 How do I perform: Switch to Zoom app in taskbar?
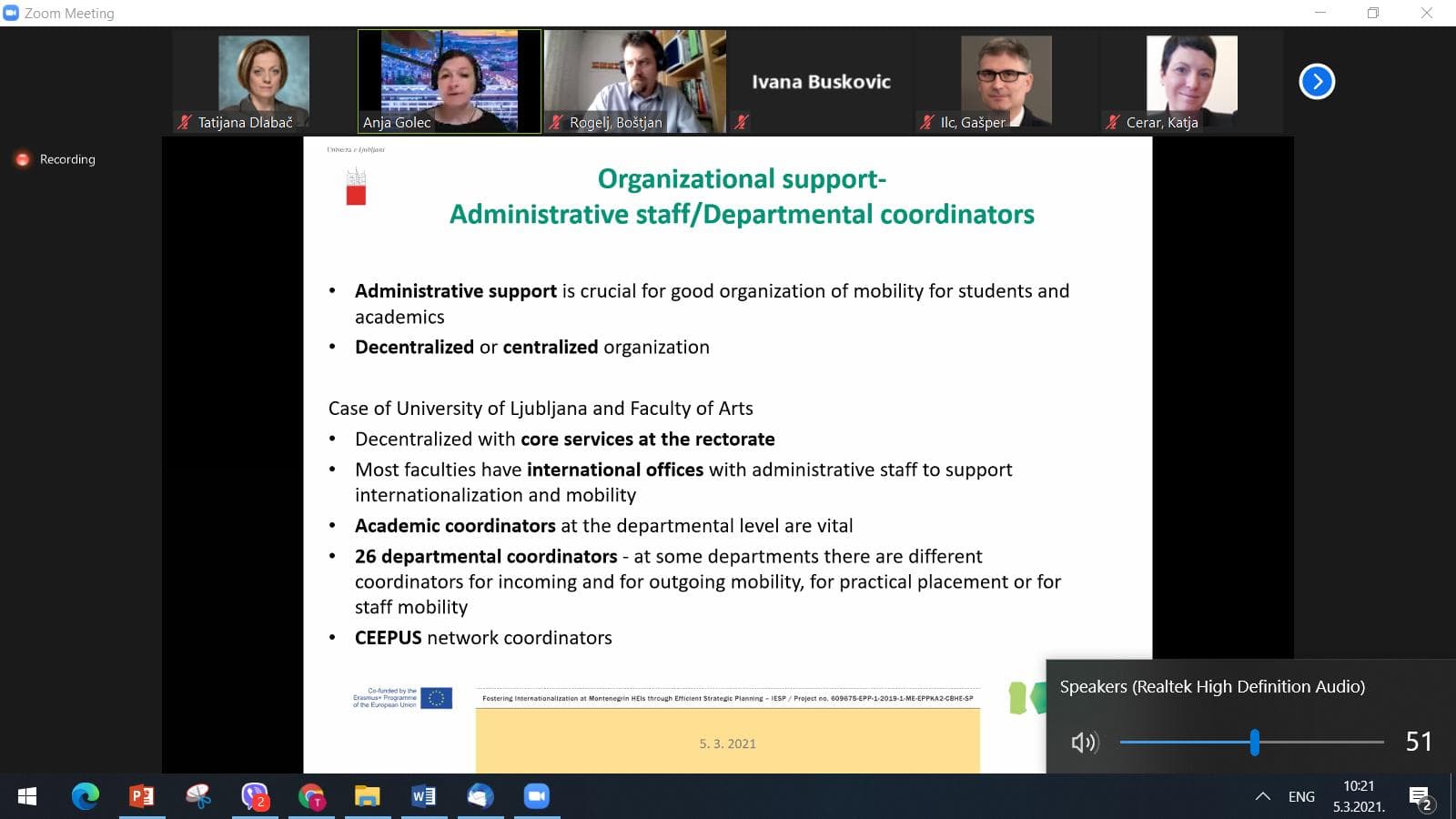point(537,797)
